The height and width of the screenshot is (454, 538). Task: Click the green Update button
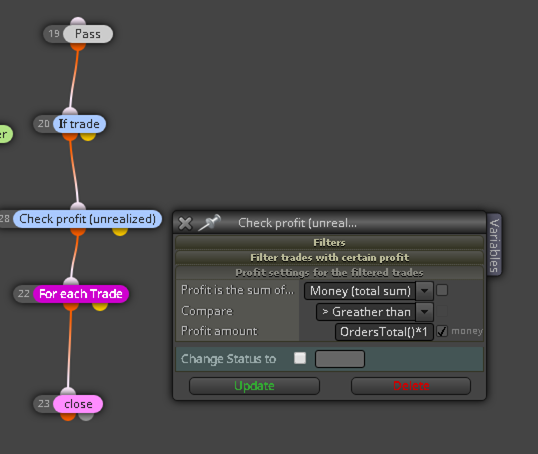[x=254, y=386]
